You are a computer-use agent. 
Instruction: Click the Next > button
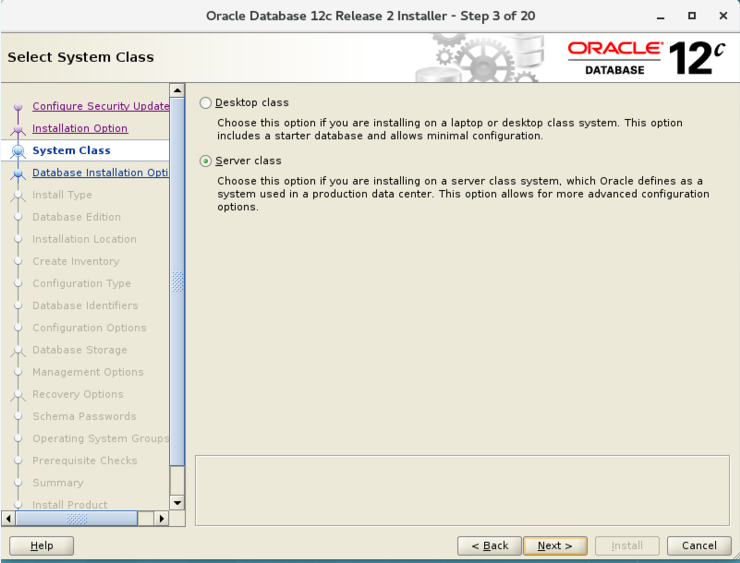tap(555, 546)
